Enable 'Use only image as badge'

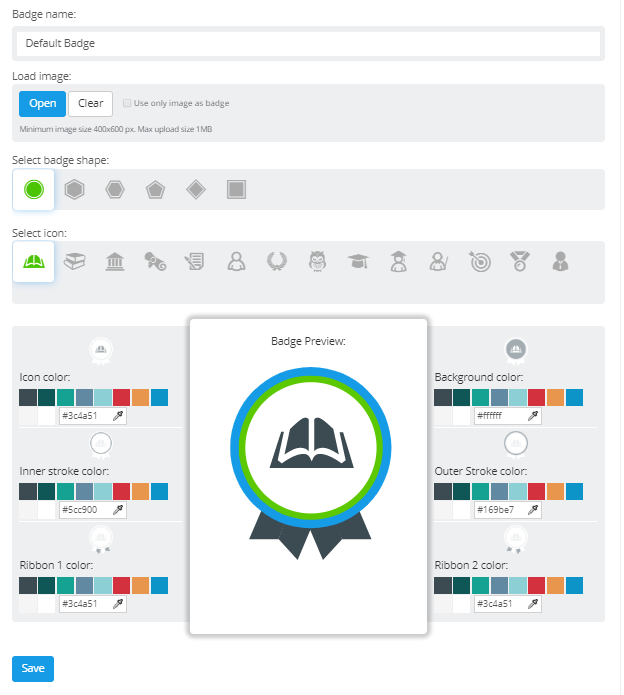pyautogui.click(x=127, y=103)
